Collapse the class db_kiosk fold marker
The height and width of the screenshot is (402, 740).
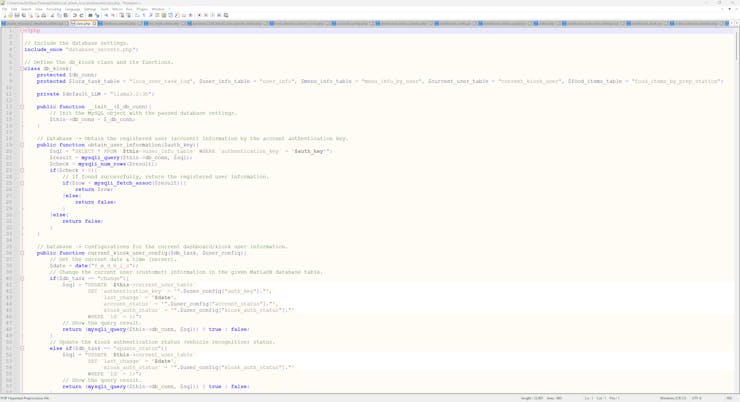(x=22, y=69)
